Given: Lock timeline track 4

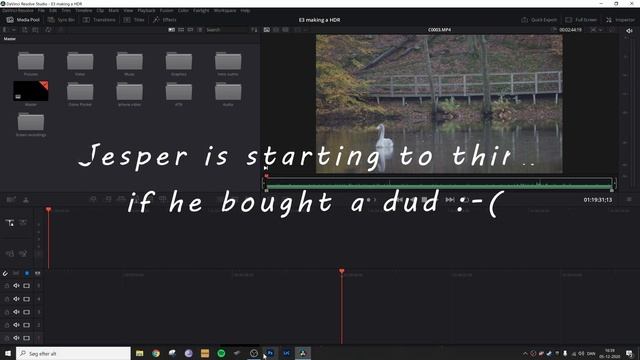Looking at the screenshot, I should [x=7, y=299].
